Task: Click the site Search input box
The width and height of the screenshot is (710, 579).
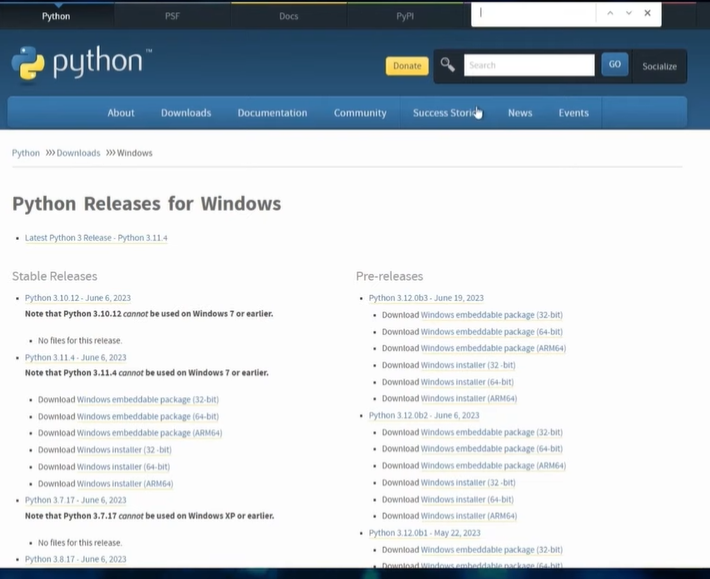Action: [529, 65]
